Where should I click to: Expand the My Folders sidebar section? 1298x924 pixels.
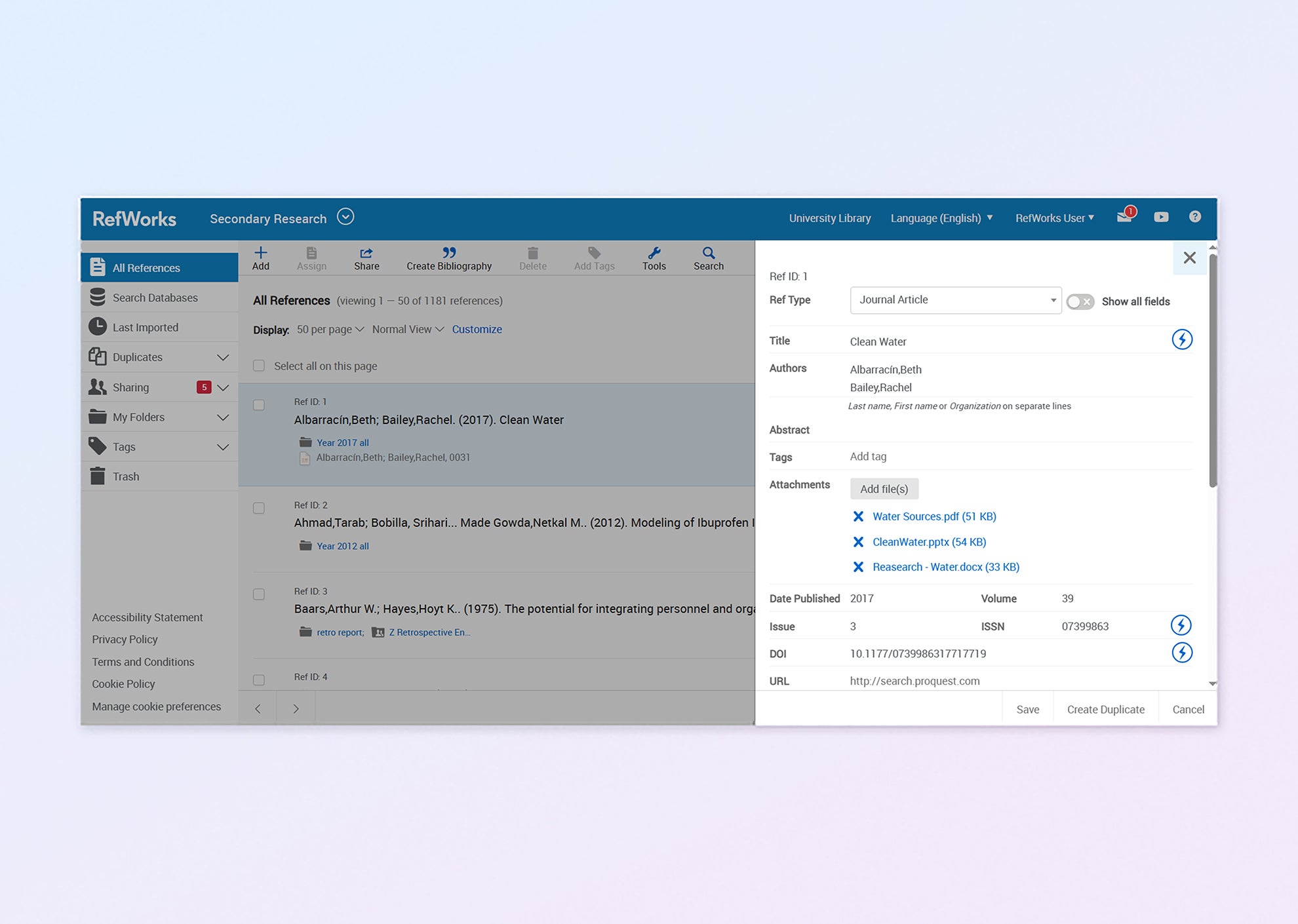[223, 417]
